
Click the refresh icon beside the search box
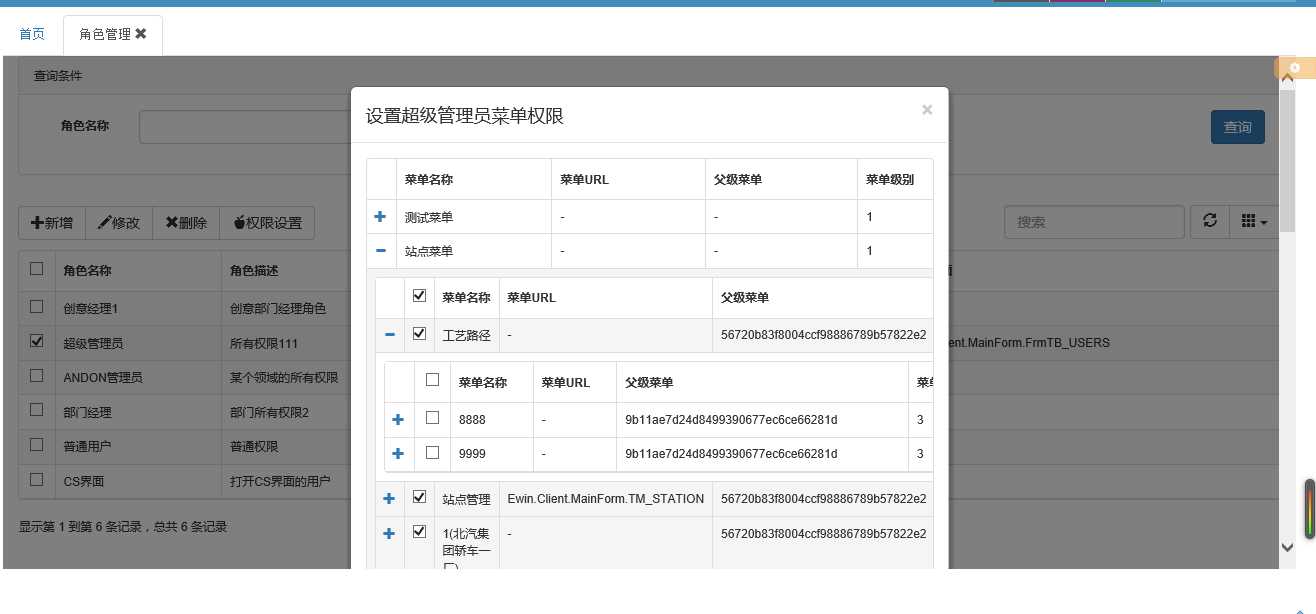pos(1210,222)
